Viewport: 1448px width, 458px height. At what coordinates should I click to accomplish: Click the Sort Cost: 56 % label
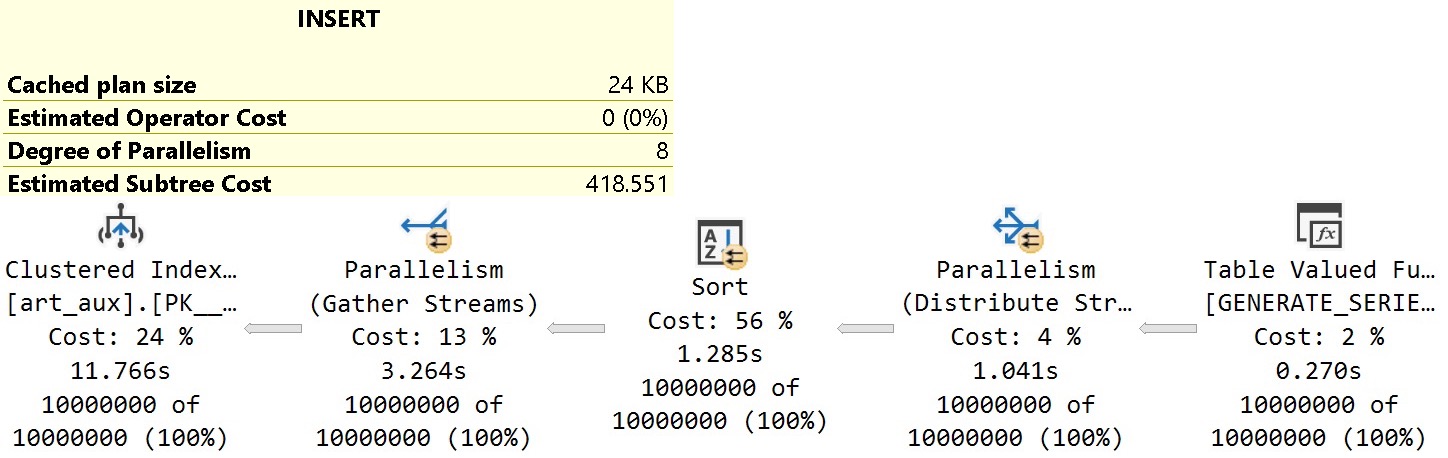pyautogui.click(x=720, y=321)
